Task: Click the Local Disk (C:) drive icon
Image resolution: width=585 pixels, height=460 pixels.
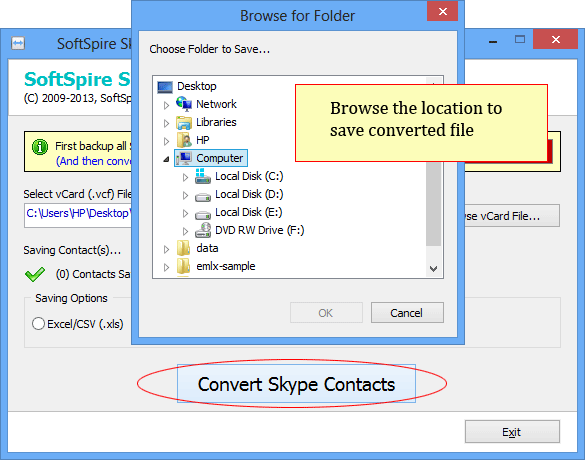Action: pos(203,176)
